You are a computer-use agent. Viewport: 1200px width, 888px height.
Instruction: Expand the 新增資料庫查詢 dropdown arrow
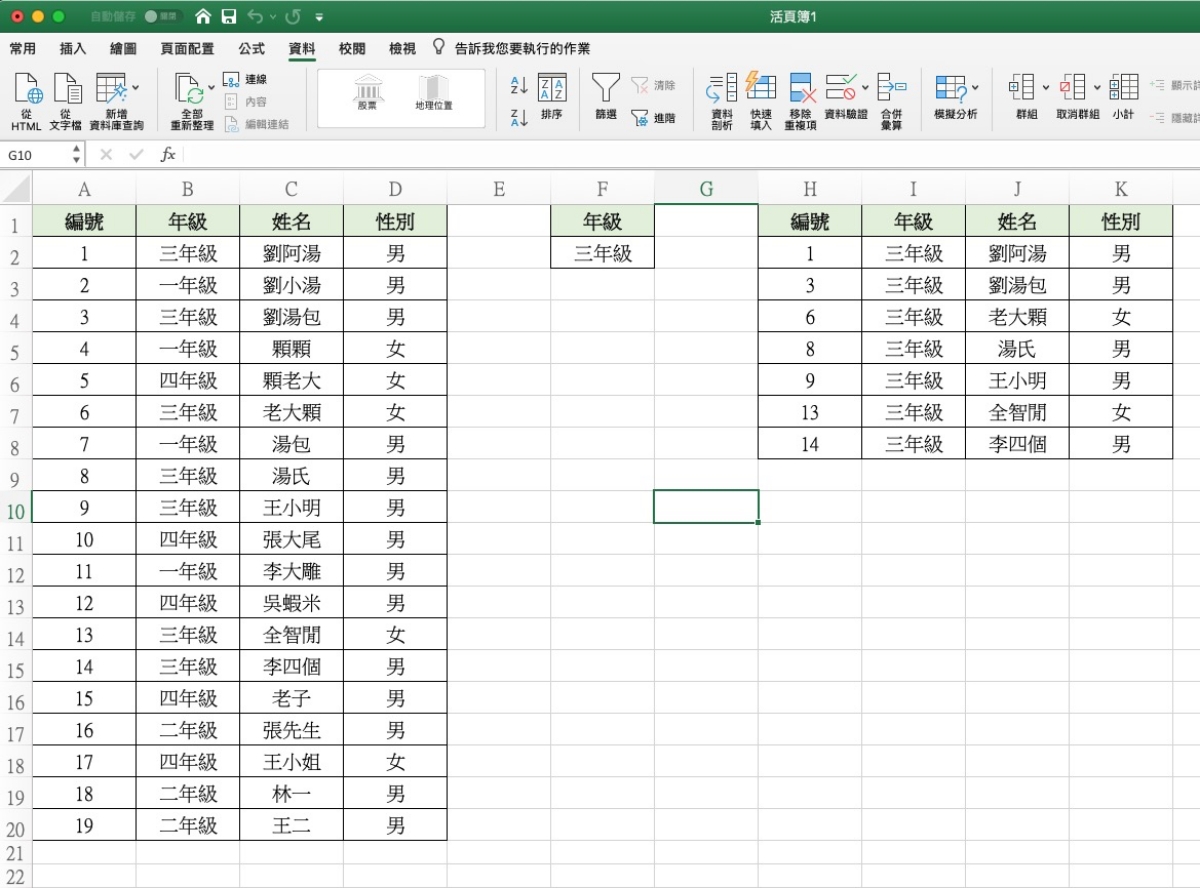coord(137,87)
